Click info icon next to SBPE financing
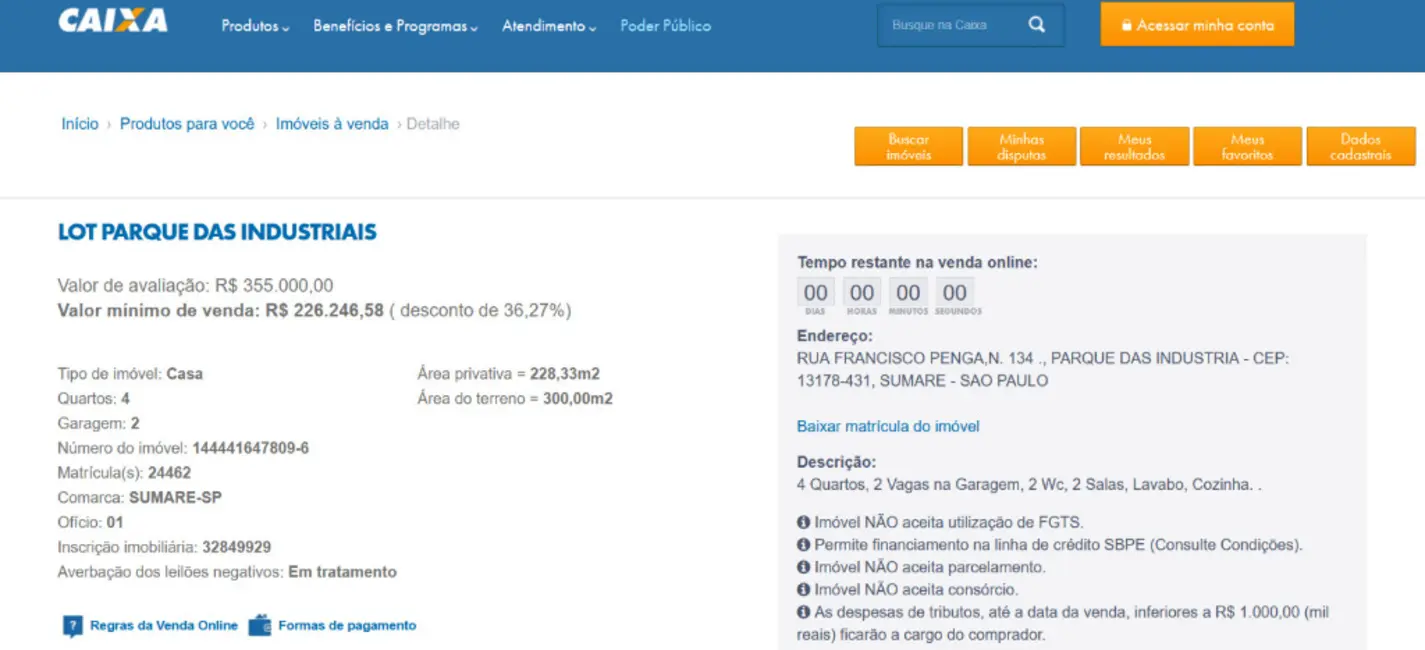This screenshot has height=650, width=1425. [803, 545]
